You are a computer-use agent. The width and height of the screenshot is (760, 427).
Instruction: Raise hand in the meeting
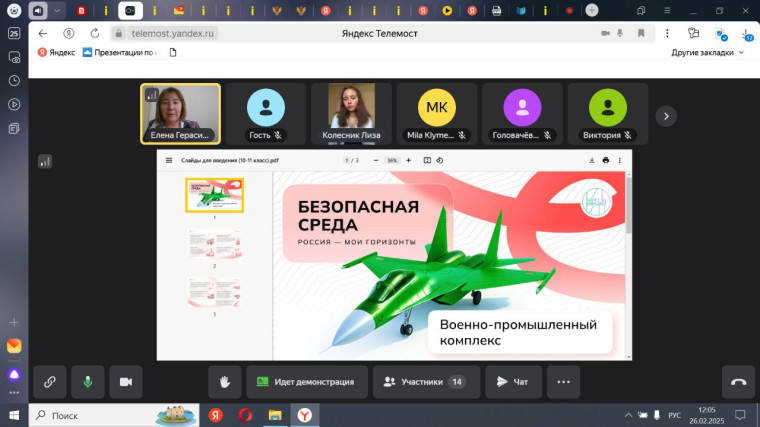tap(224, 382)
